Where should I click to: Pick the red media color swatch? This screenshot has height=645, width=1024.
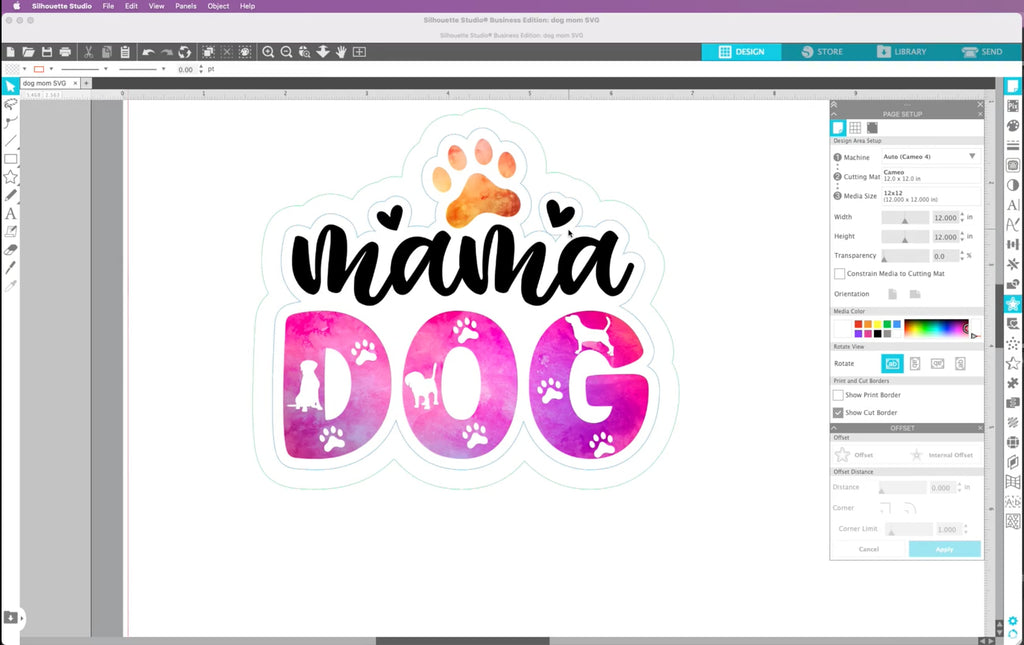[x=858, y=324]
